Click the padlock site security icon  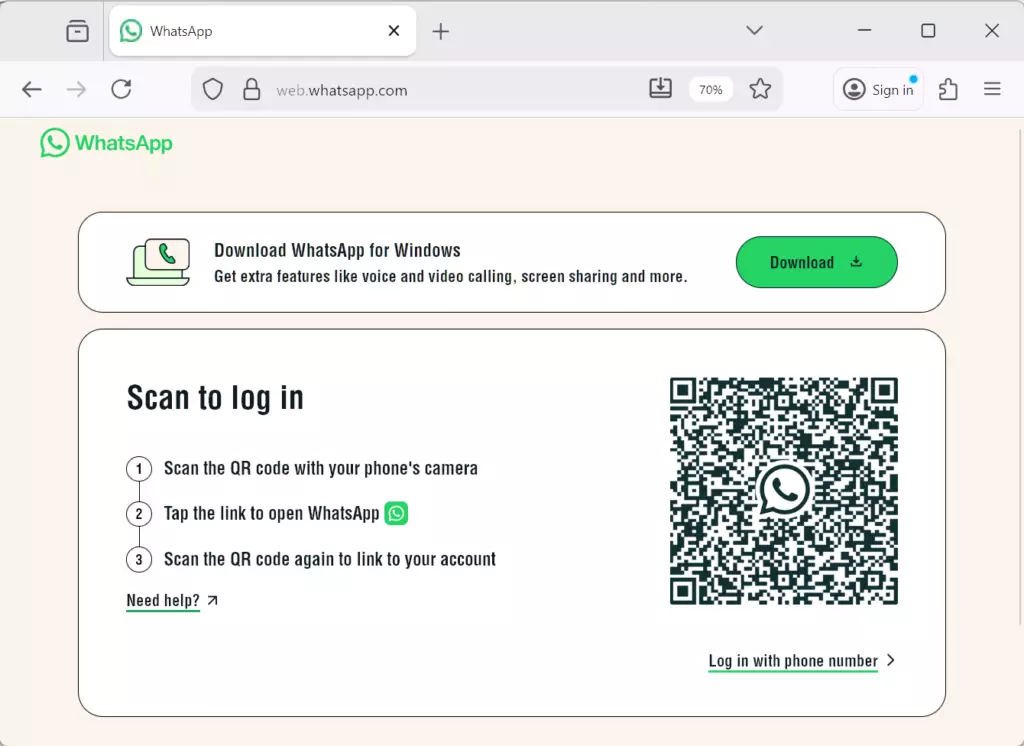[252, 90]
